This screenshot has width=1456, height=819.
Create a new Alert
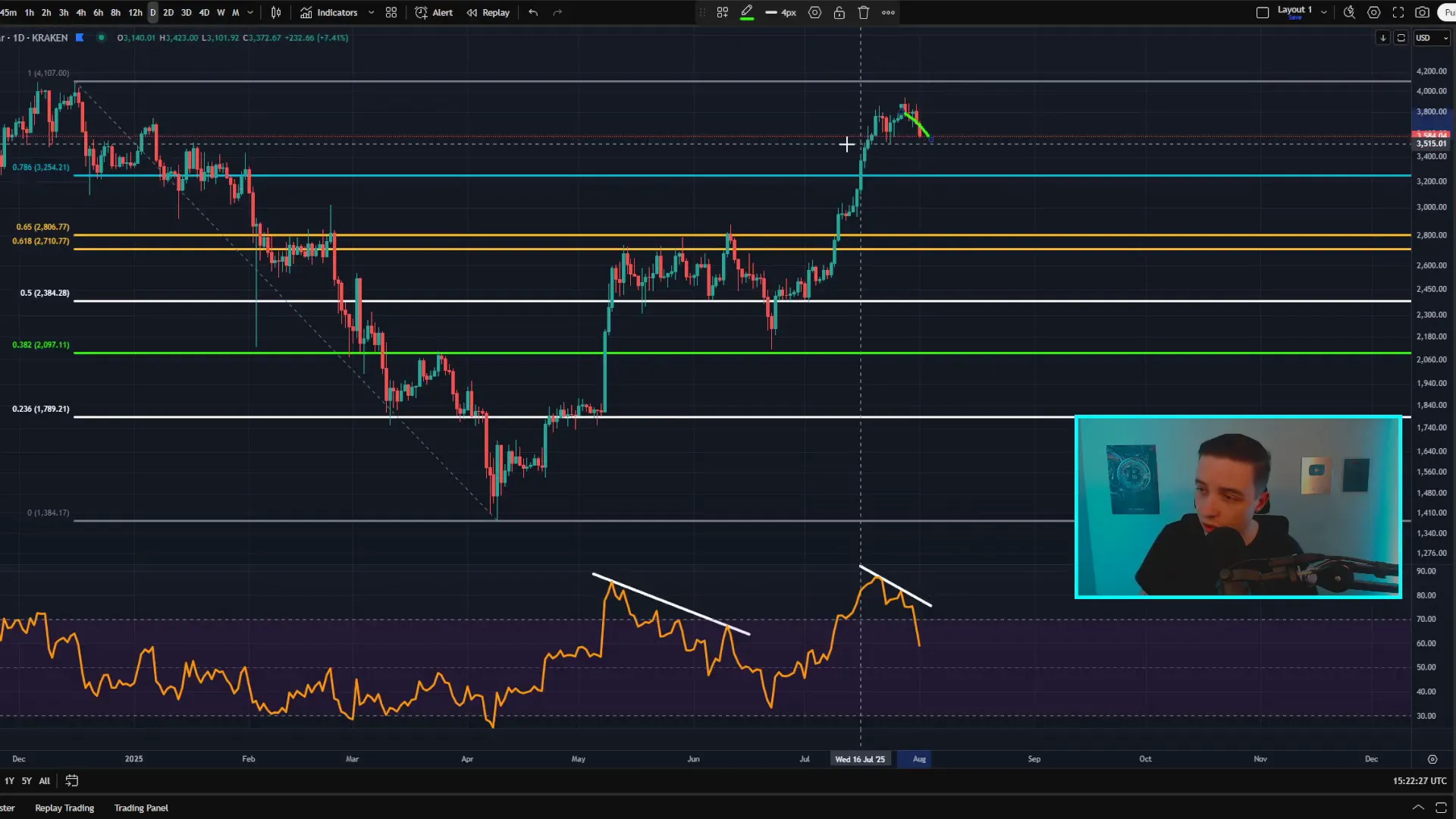(x=434, y=13)
